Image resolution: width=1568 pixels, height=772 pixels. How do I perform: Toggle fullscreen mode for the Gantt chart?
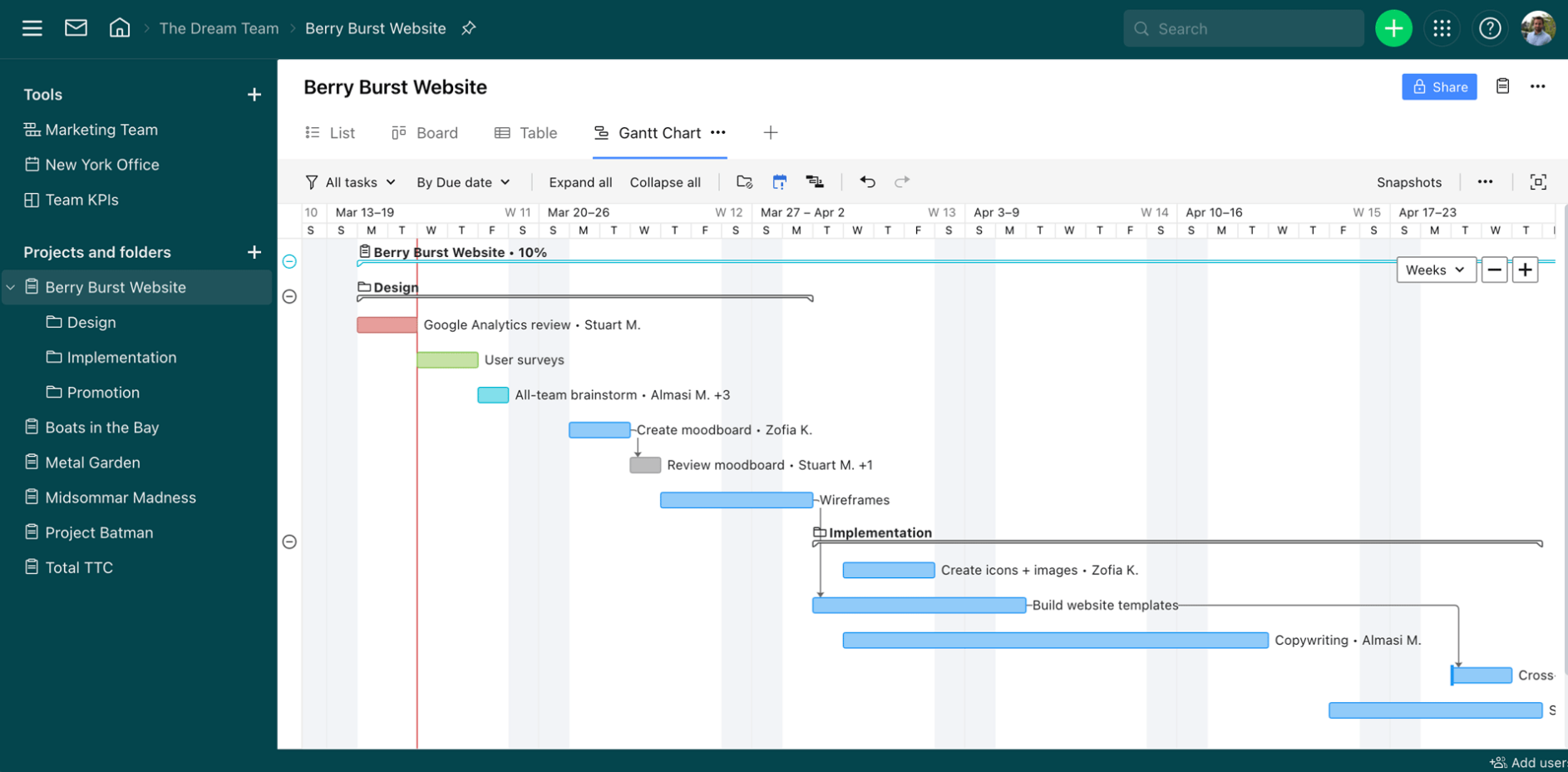1538,181
